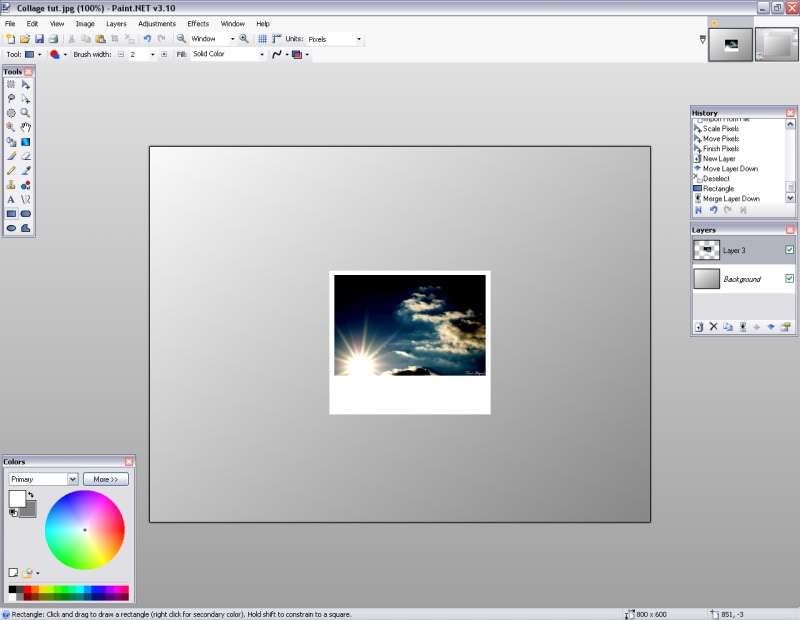
Task: Click the New file toolbar icon
Action: pyautogui.click(x=10, y=39)
